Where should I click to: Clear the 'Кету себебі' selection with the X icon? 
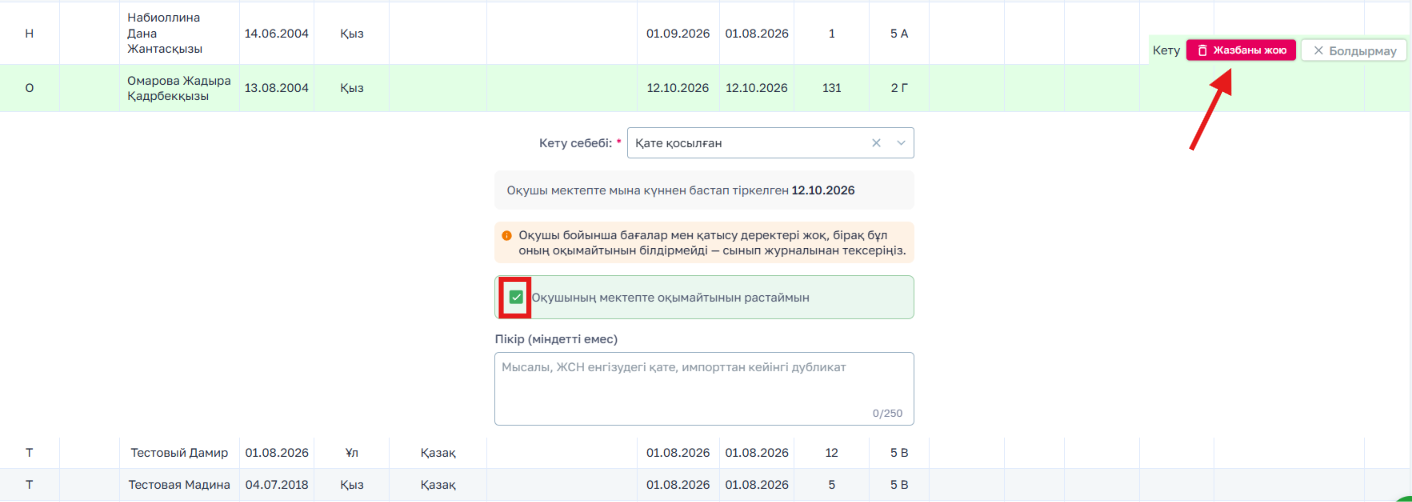(x=876, y=143)
